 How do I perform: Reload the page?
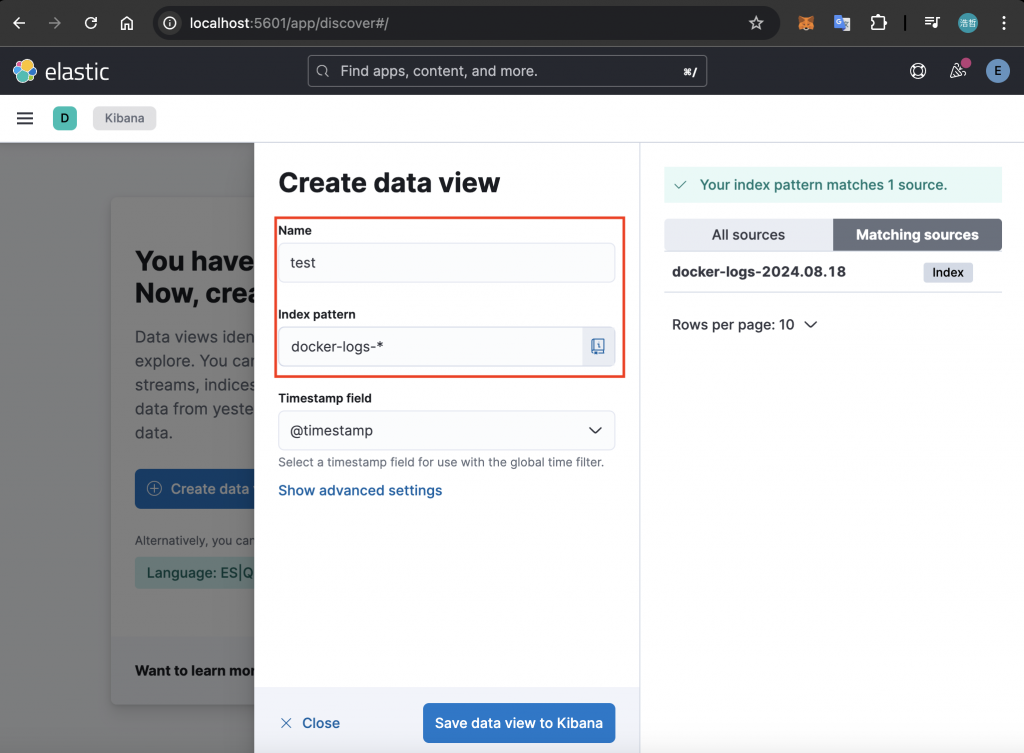pyautogui.click(x=91, y=24)
